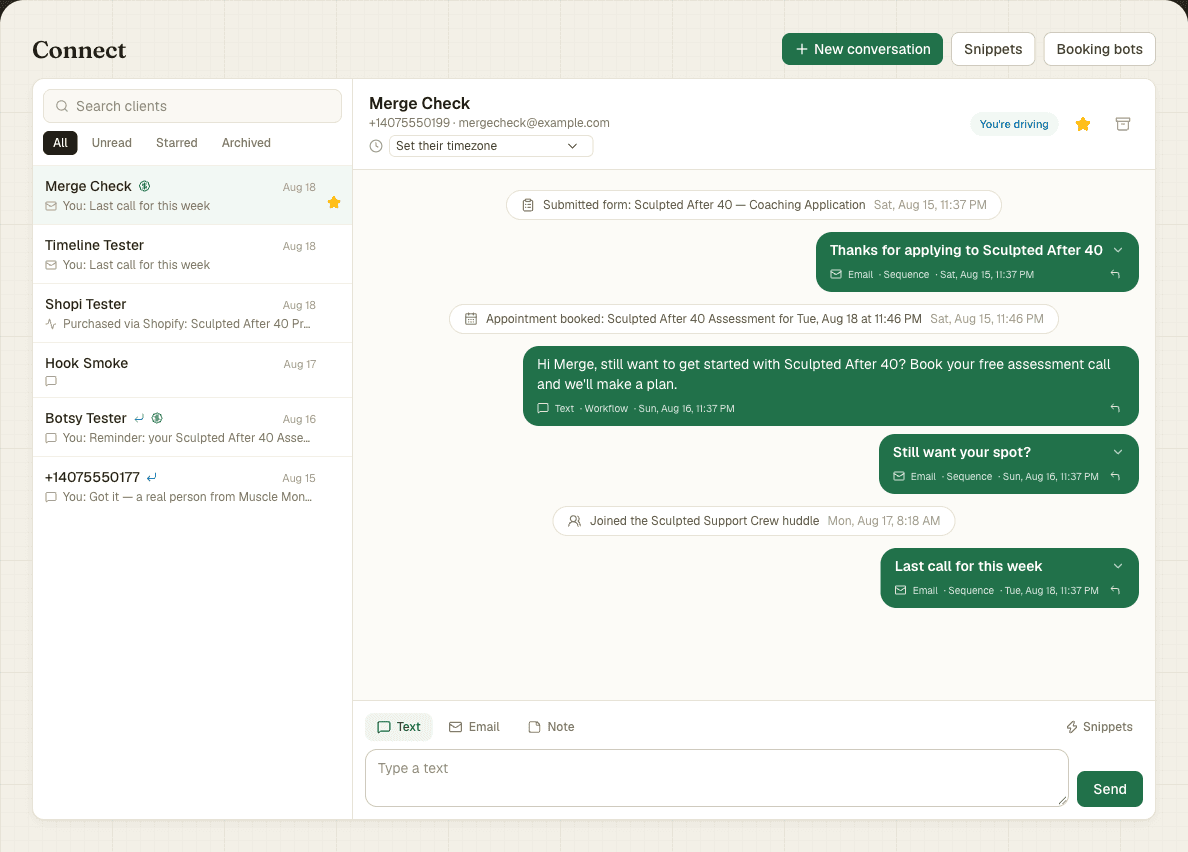Image resolution: width=1188 pixels, height=852 pixels.
Task: Expand the Thanks for applying email message
Action: pyautogui.click(x=1118, y=250)
